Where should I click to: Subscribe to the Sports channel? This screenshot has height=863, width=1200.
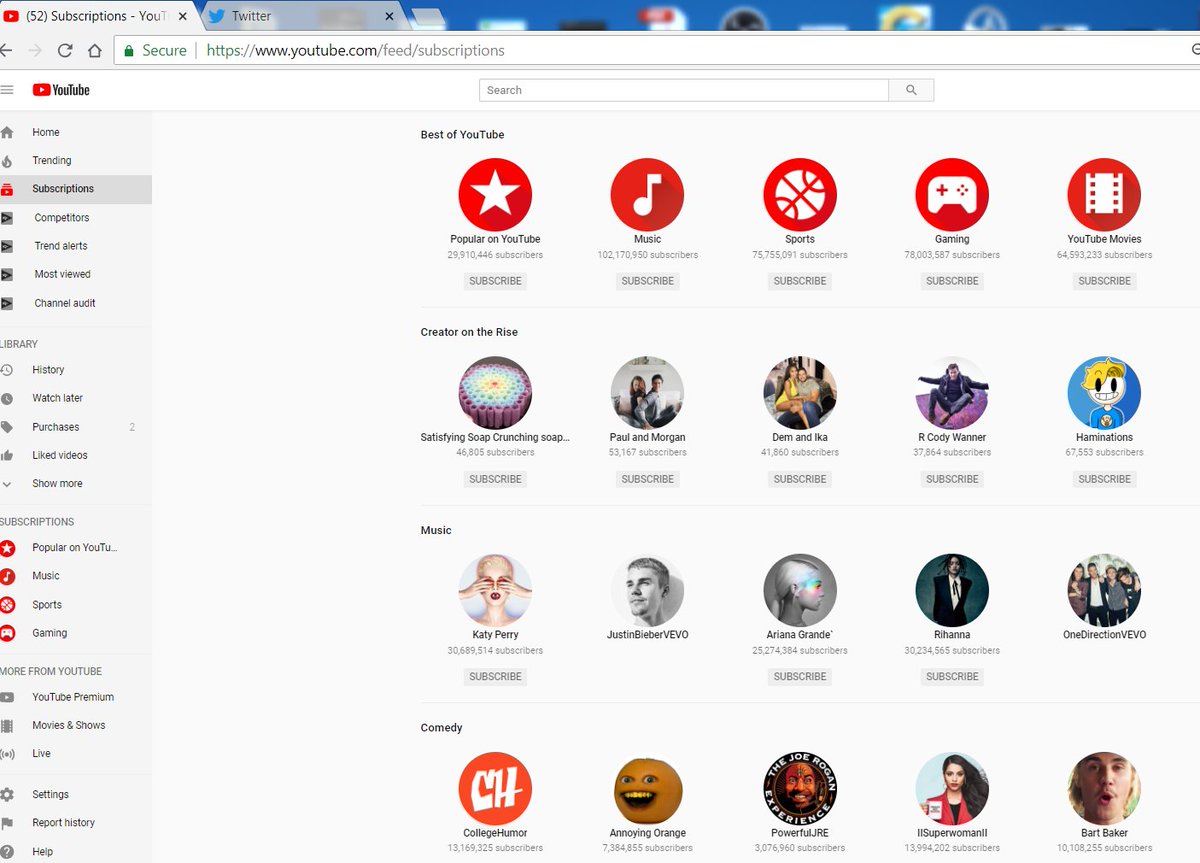pos(800,281)
